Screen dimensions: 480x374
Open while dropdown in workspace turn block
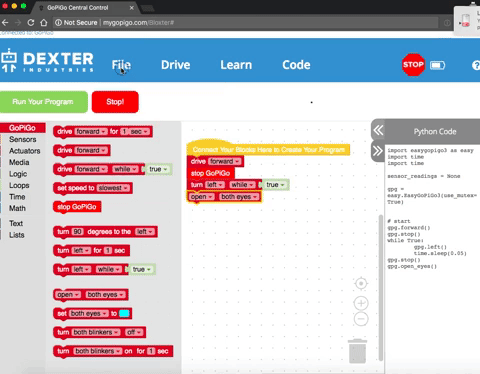click(x=242, y=185)
